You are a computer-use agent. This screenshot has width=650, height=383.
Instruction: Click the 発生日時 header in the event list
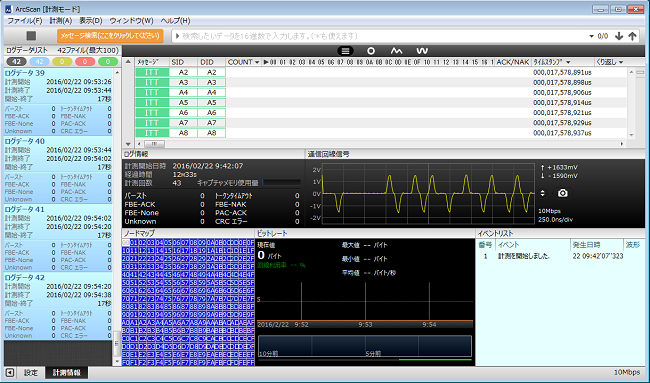click(597, 245)
